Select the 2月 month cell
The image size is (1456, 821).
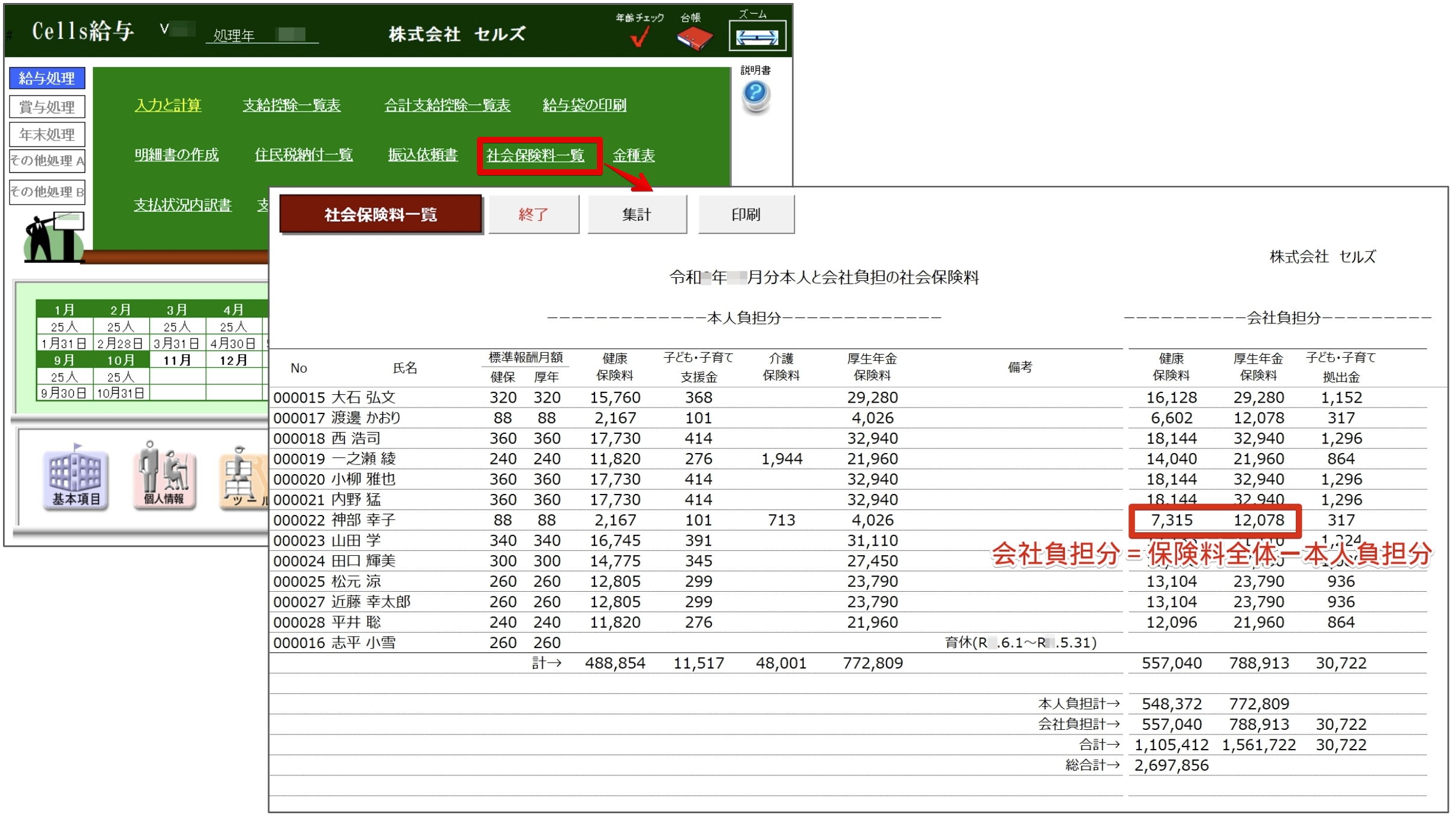coord(121,310)
